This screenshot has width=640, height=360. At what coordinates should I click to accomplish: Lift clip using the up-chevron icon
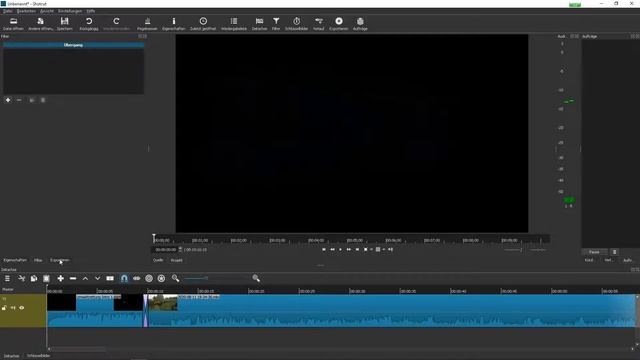coord(85,278)
